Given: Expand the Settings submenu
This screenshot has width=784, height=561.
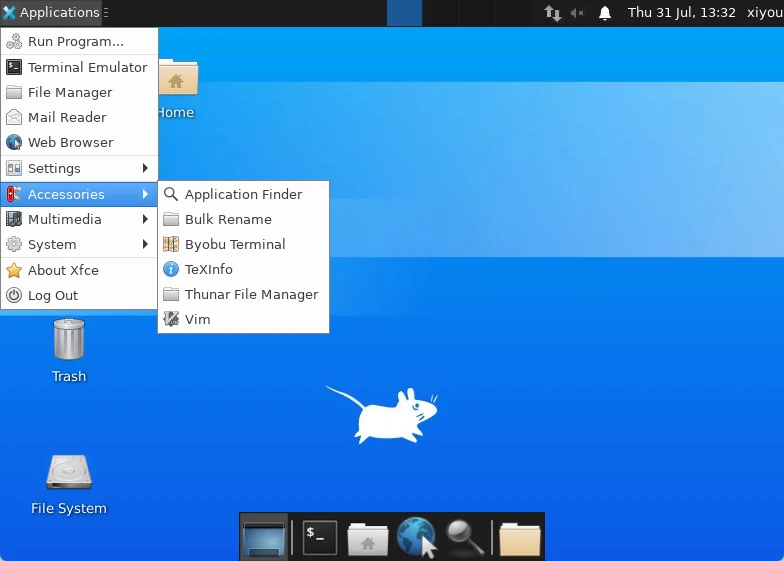Looking at the screenshot, I should [79, 168].
